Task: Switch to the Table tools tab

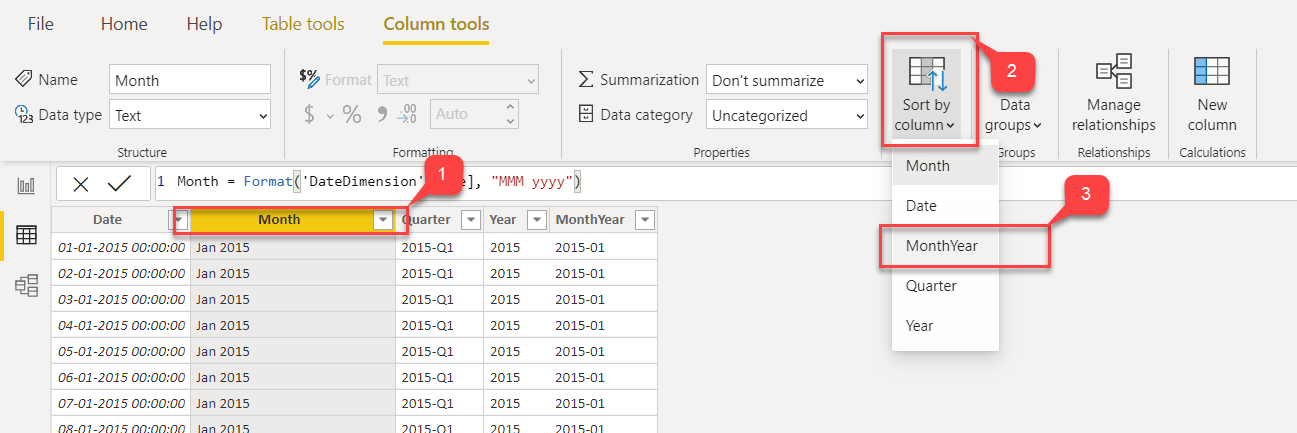Action: 303,24
